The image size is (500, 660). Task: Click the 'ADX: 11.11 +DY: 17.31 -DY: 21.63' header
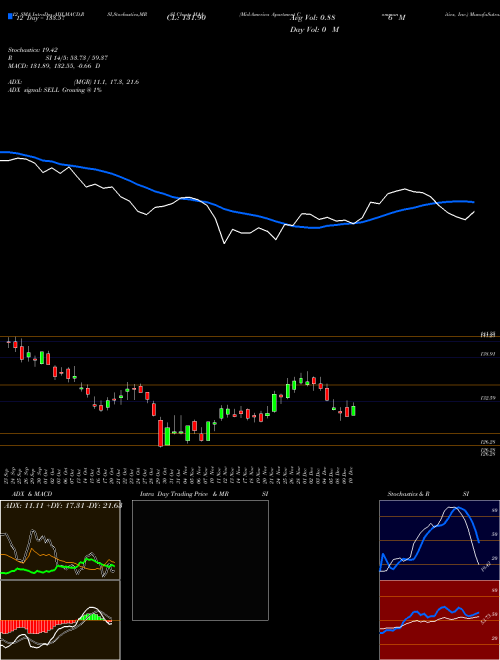coord(63,505)
